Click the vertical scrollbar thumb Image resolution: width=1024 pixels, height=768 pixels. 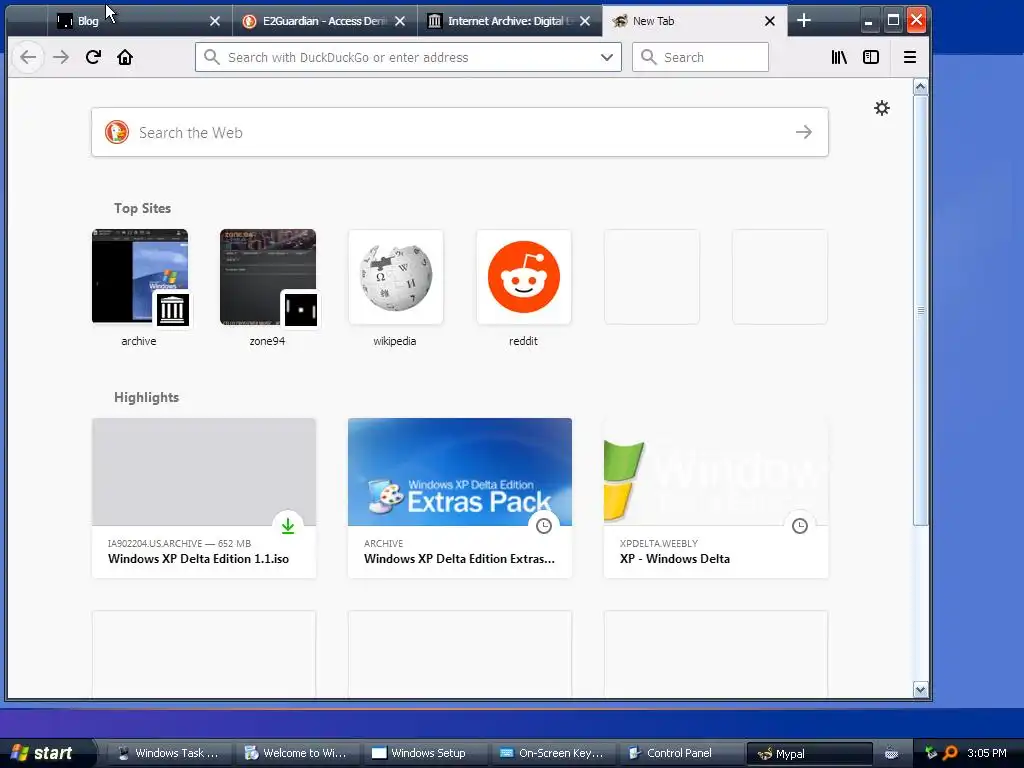pyautogui.click(x=920, y=310)
